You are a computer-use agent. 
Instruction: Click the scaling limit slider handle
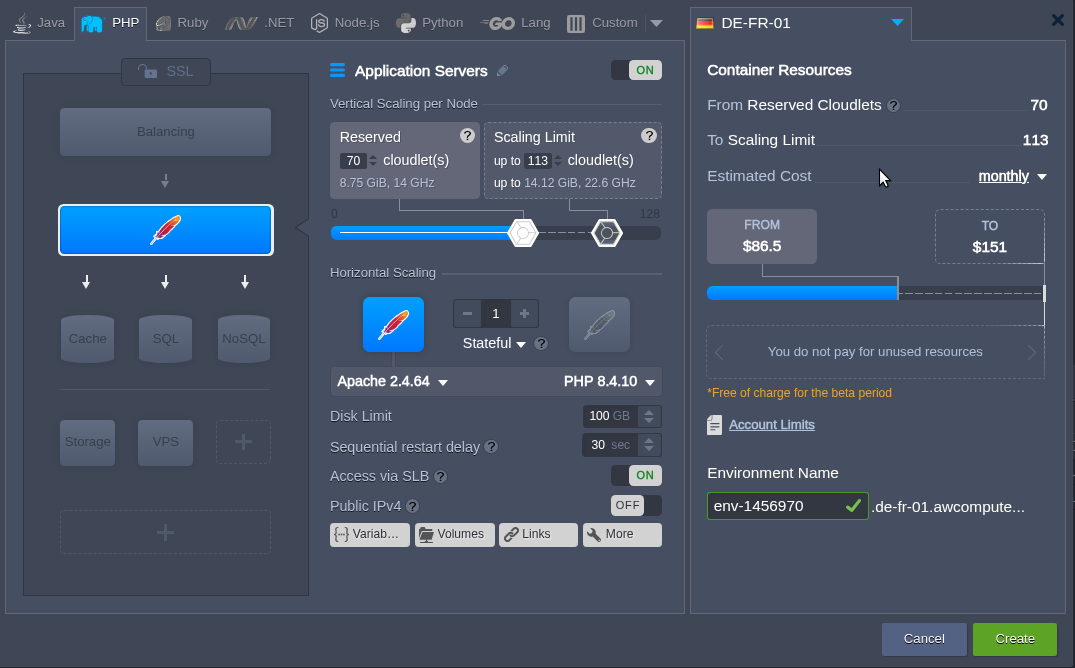pyautogui.click(x=607, y=233)
